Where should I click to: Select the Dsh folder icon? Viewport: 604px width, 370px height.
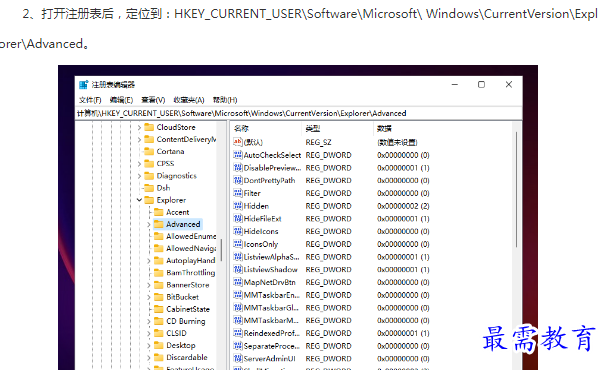[x=149, y=188]
